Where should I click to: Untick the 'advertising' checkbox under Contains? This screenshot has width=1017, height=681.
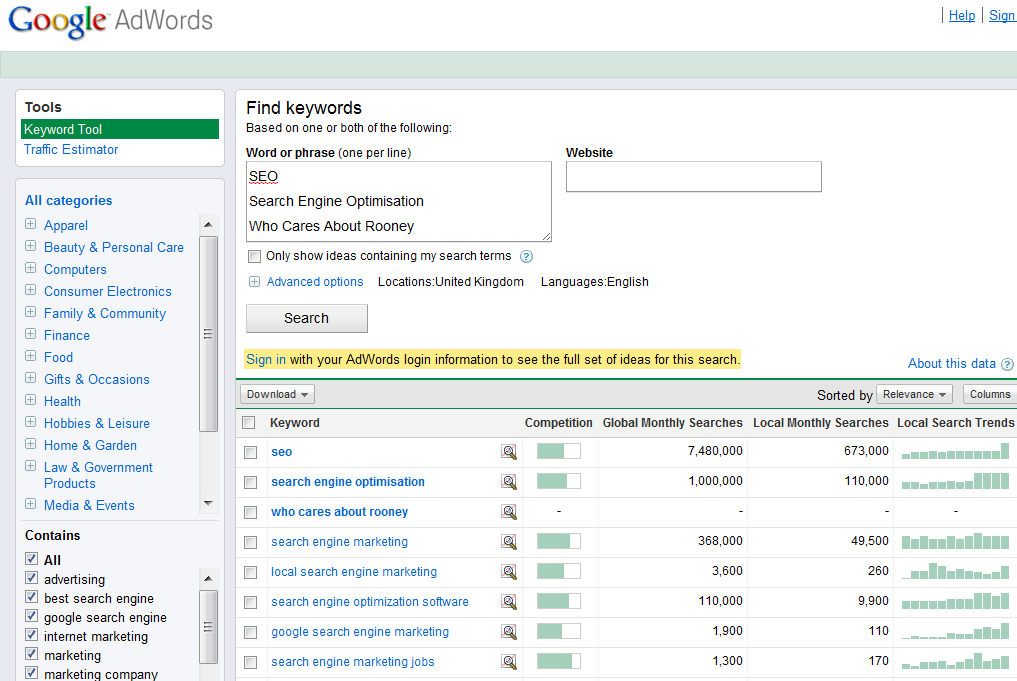pos(31,577)
